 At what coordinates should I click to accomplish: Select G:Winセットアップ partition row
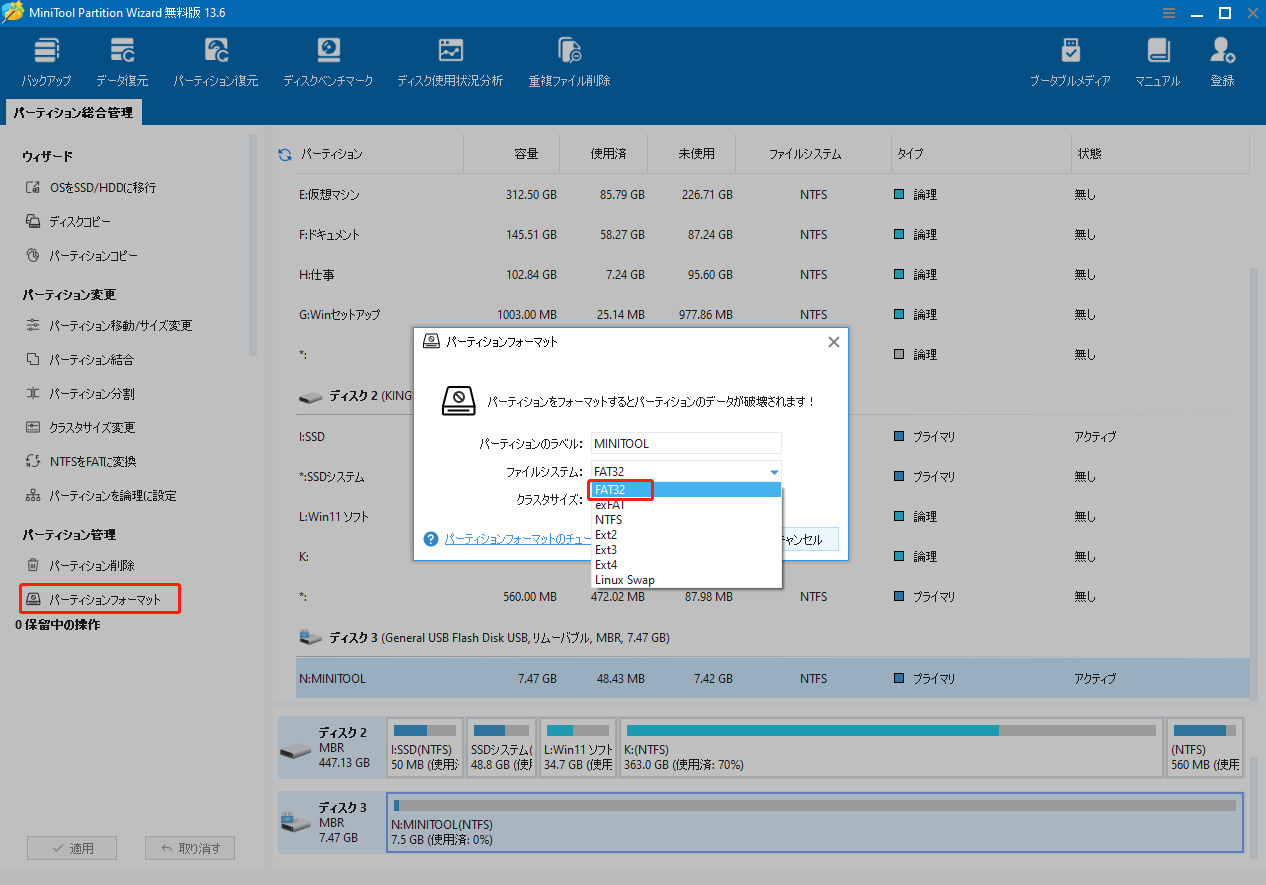click(x=772, y=315)
